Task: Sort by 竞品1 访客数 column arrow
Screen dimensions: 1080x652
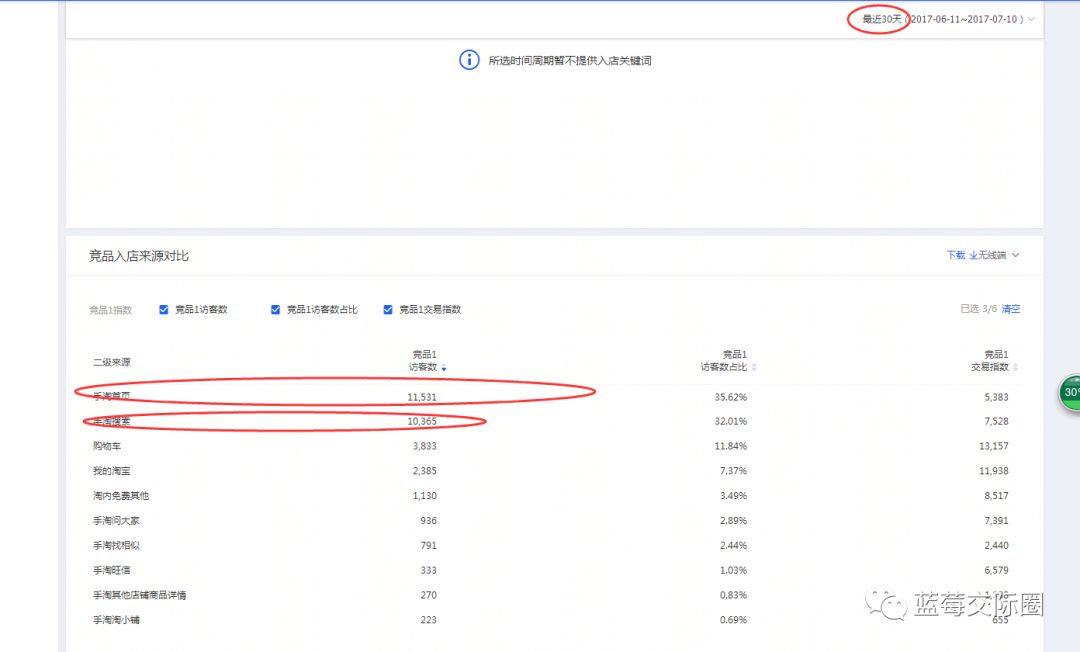Action: tap(444, 368)
